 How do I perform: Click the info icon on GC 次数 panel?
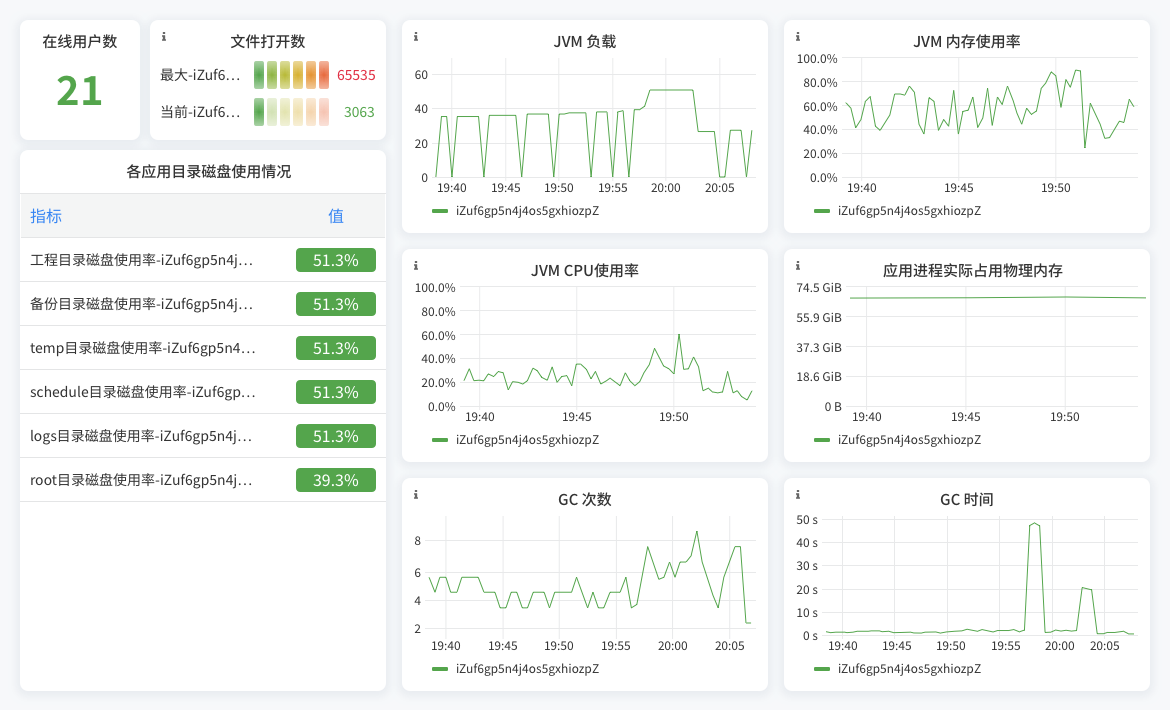click(x=414, y=496)
